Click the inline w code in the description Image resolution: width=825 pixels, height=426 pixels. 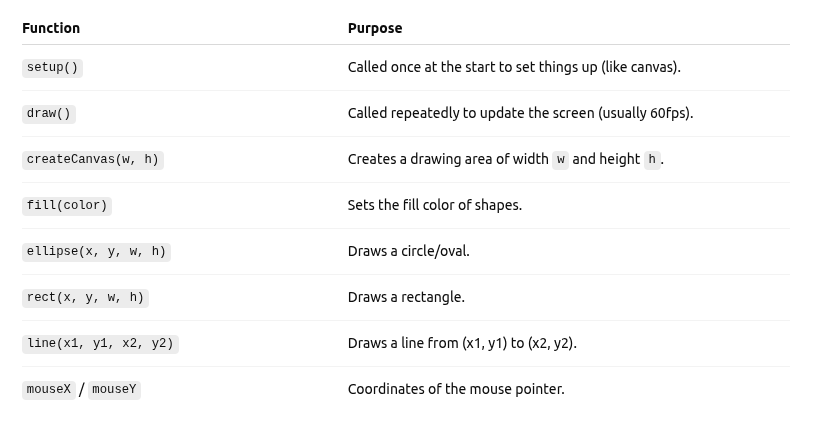[560, 160]
